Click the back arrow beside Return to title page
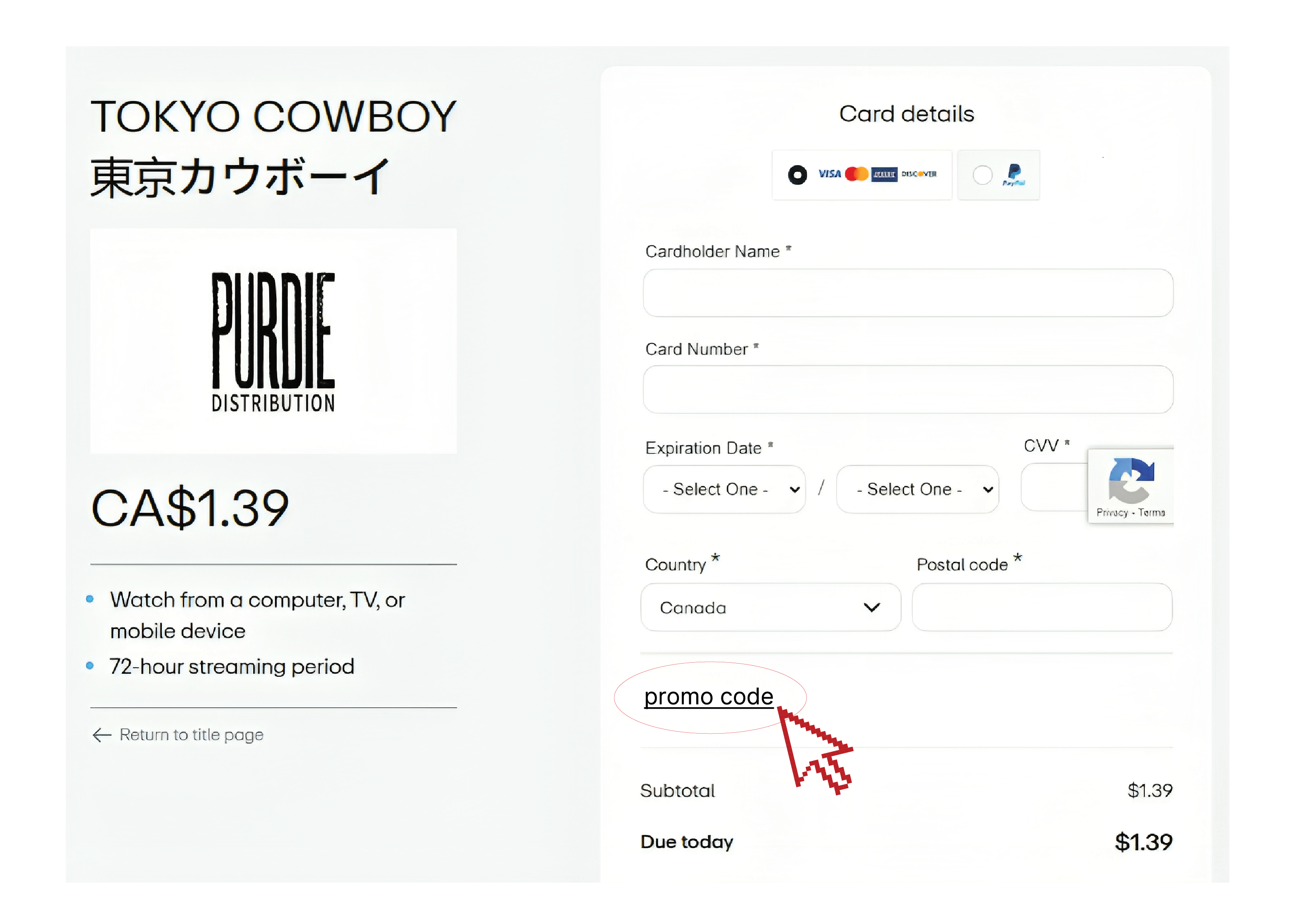 [101, 735]
